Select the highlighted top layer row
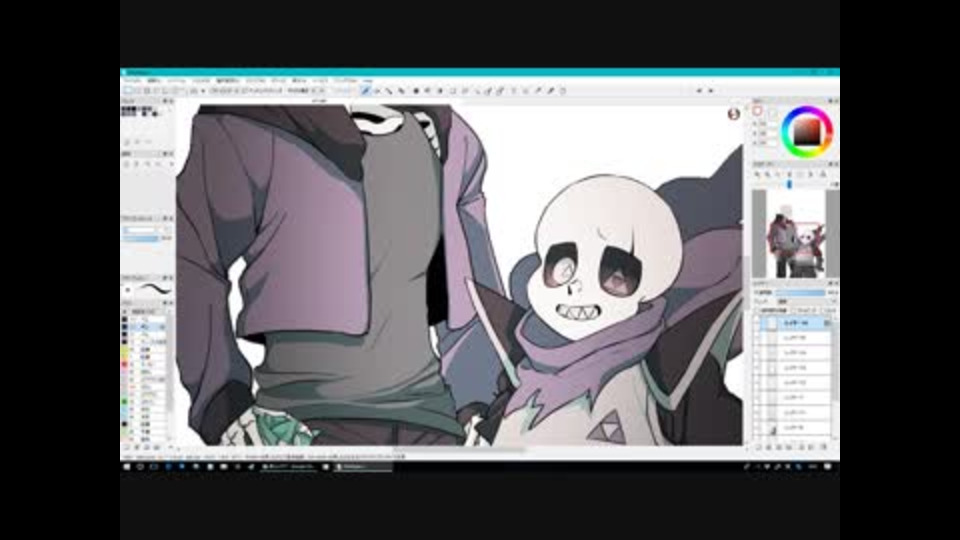 click(795, 323)
